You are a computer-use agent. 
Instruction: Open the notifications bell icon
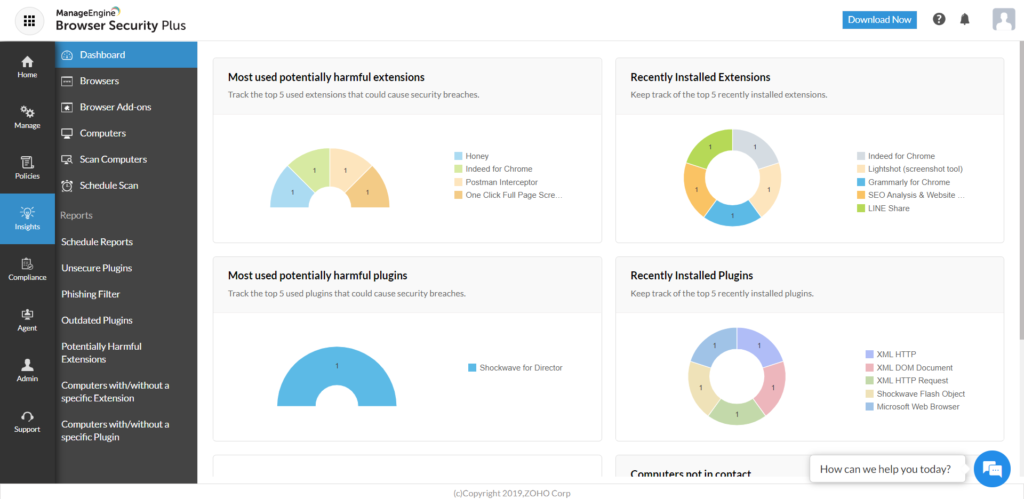coord(965,19)
